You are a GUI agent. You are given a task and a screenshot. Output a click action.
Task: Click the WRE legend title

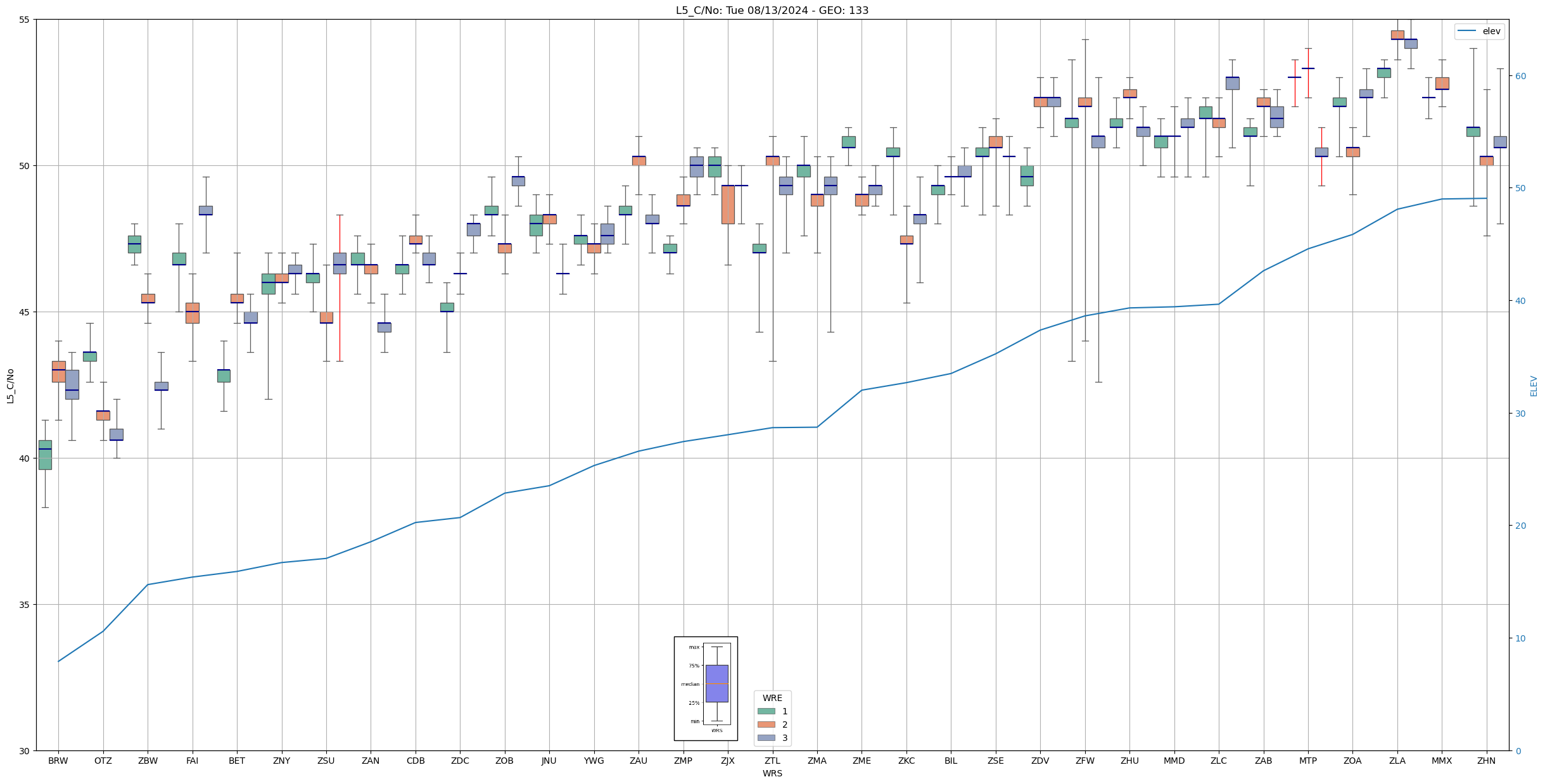772,698
